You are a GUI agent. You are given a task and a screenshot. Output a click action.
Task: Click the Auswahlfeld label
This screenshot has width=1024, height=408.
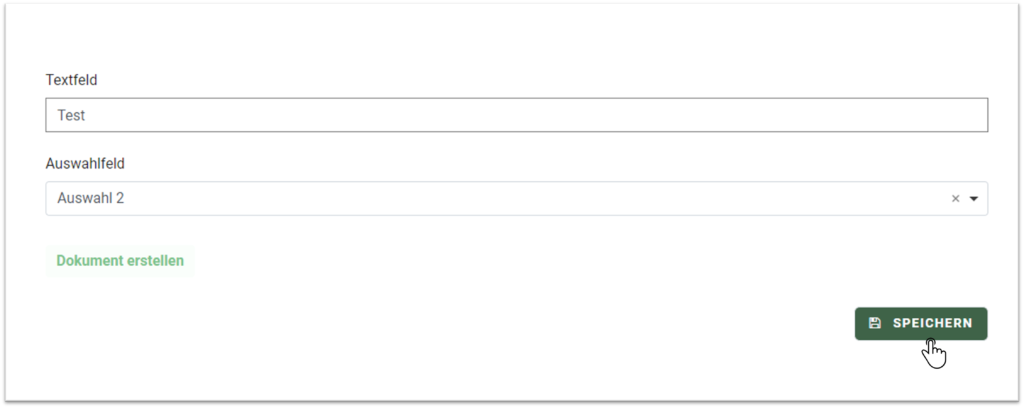point(85,163)
